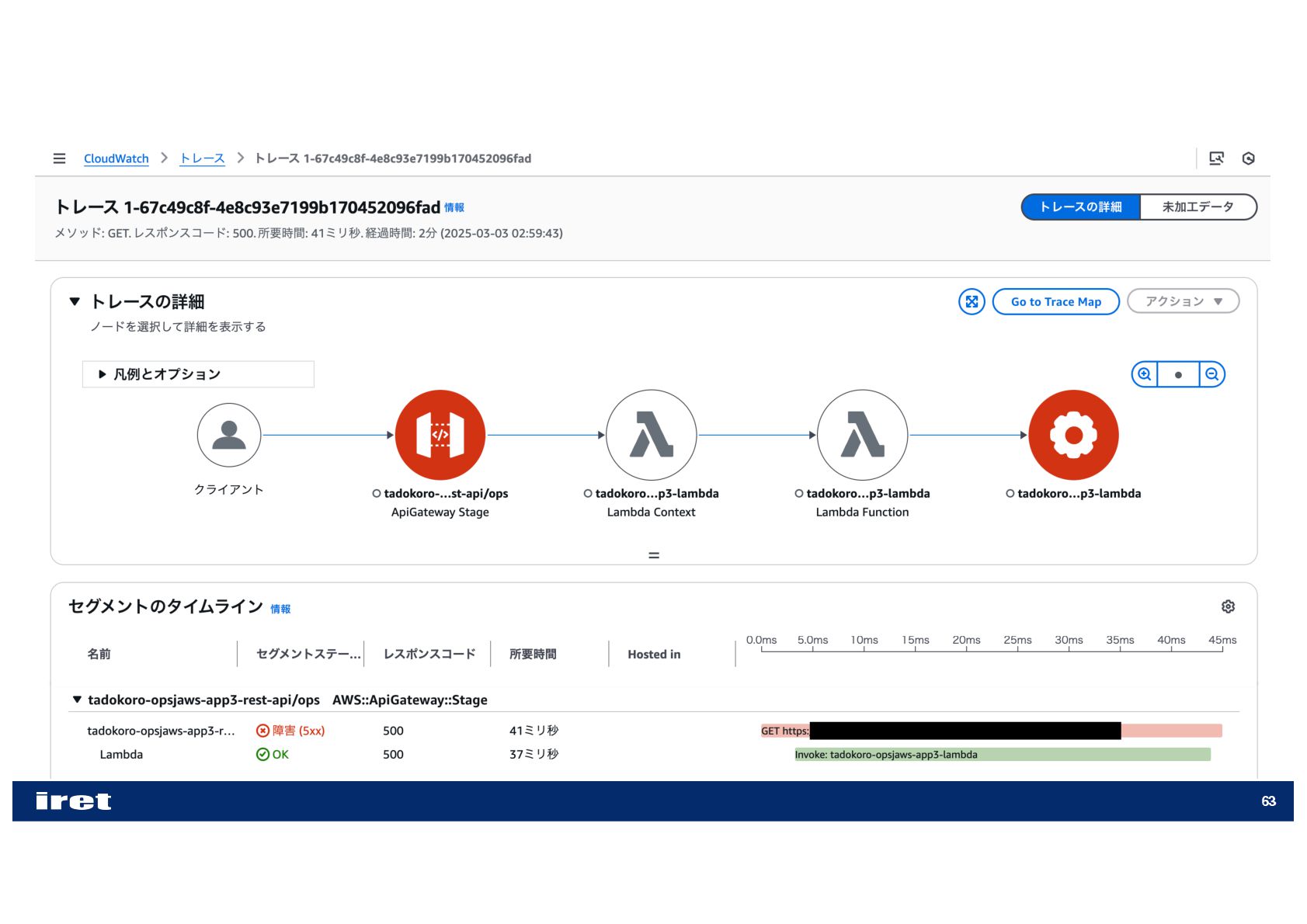Viewport: 1307px width, 924px height.
Task: Select radio for Lambda Function node
Action: [799, 494]
